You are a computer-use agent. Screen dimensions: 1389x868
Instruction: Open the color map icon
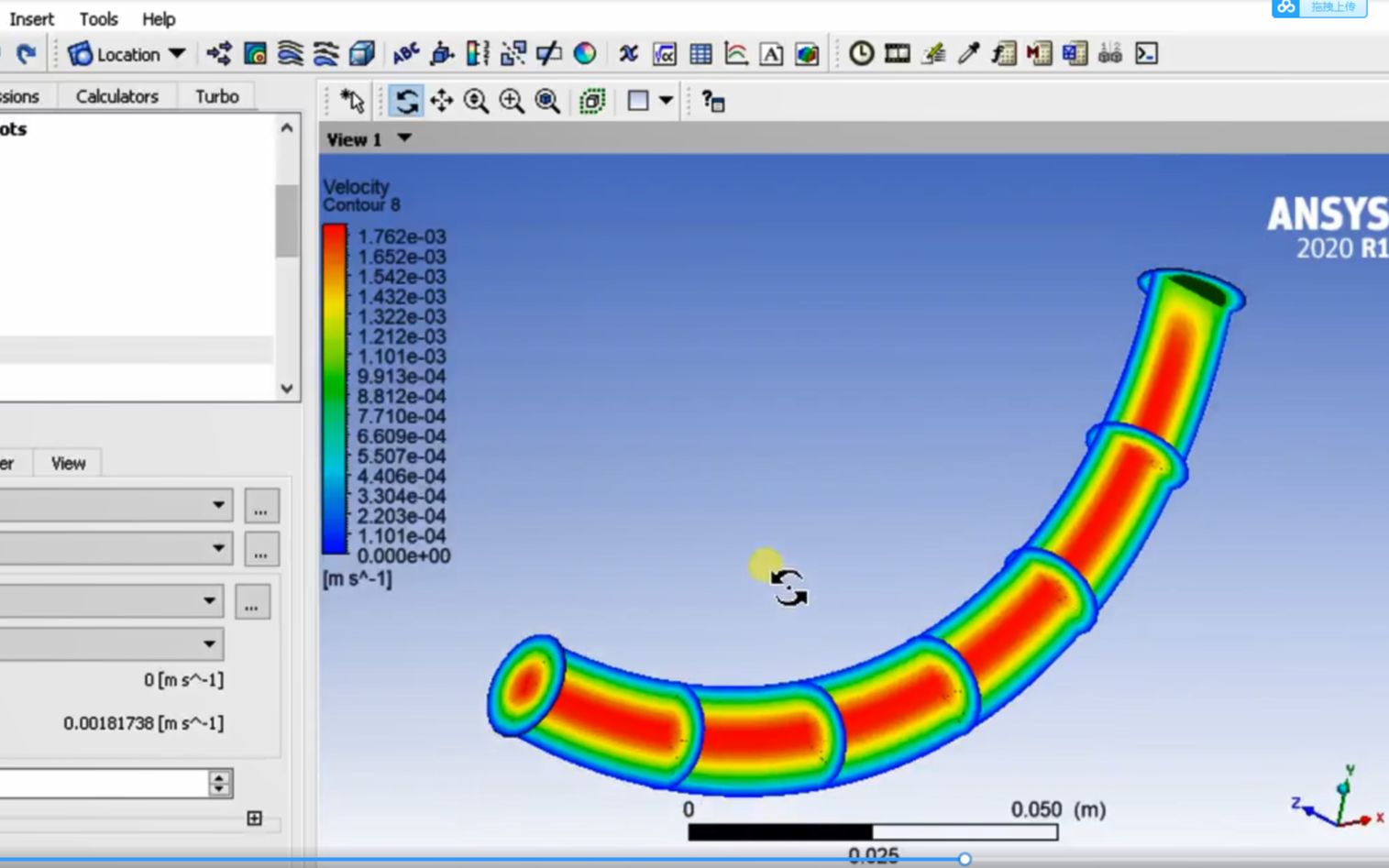(x=585, y=54)
